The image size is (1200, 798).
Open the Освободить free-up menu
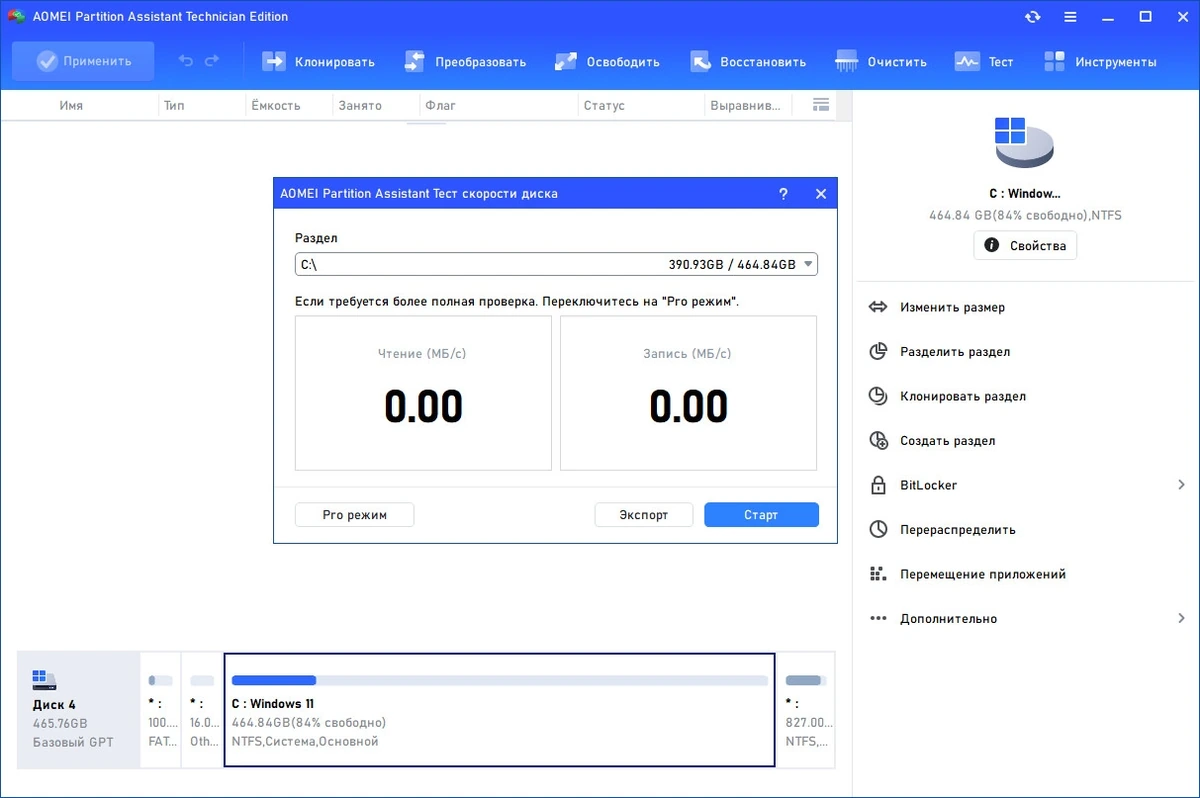coord(607,61)
